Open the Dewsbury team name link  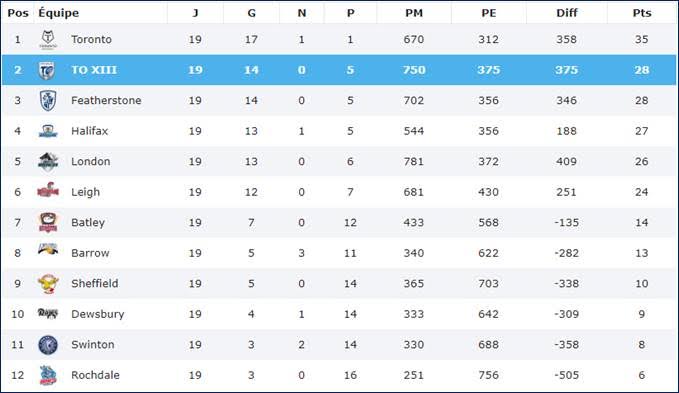[97, 314]
